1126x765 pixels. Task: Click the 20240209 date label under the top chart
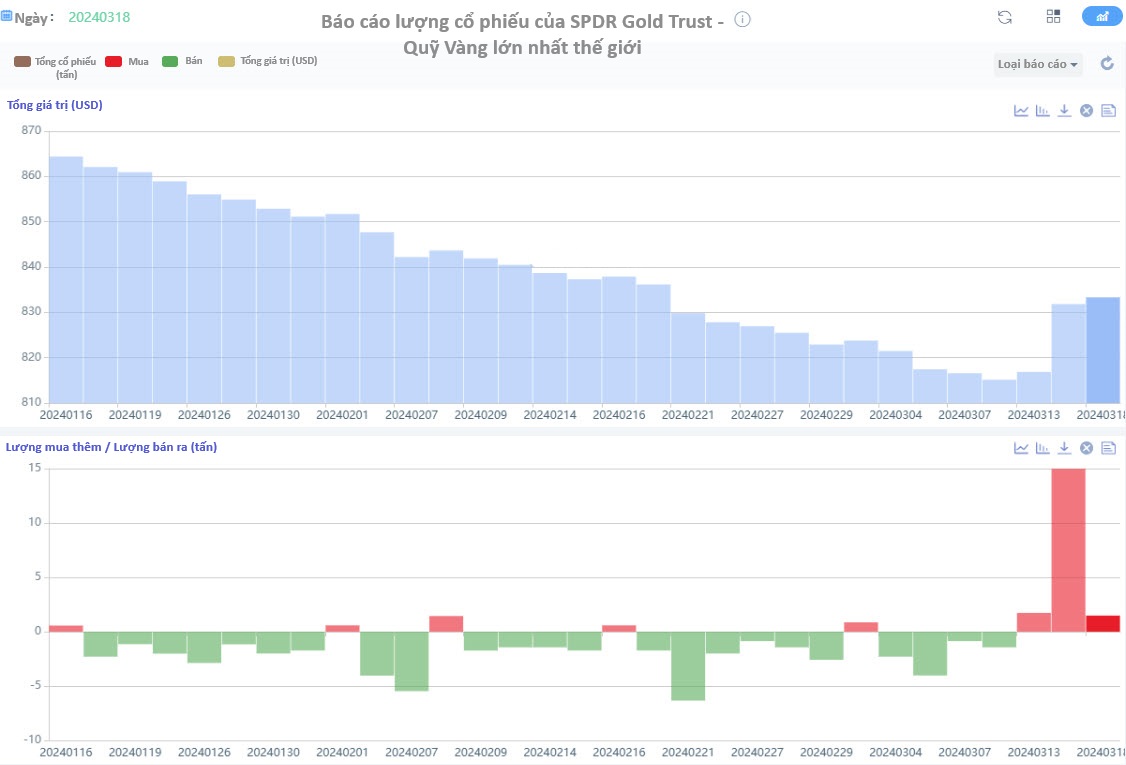(x=480, y=414)
